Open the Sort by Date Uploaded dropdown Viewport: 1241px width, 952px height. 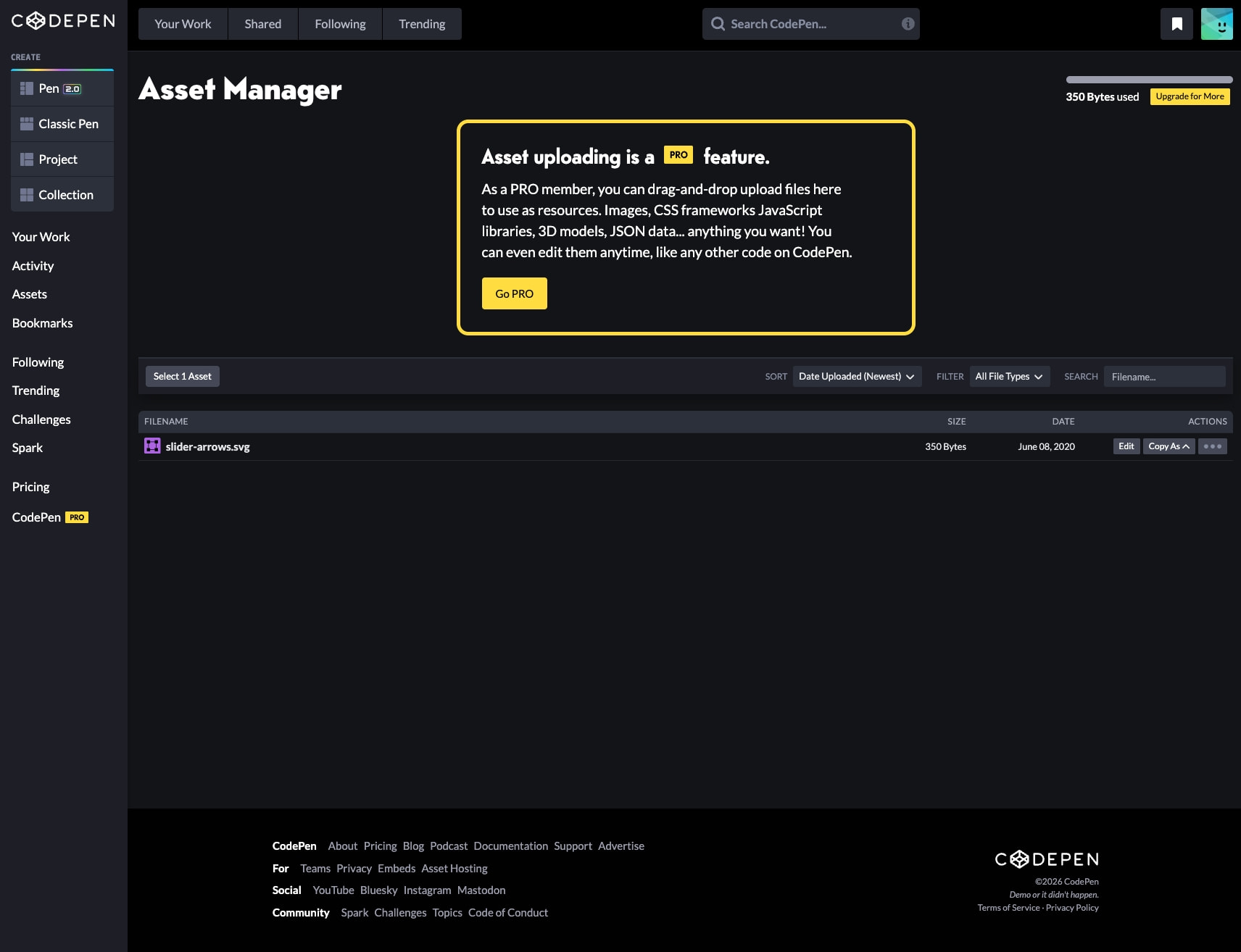(x=857, y=376)
